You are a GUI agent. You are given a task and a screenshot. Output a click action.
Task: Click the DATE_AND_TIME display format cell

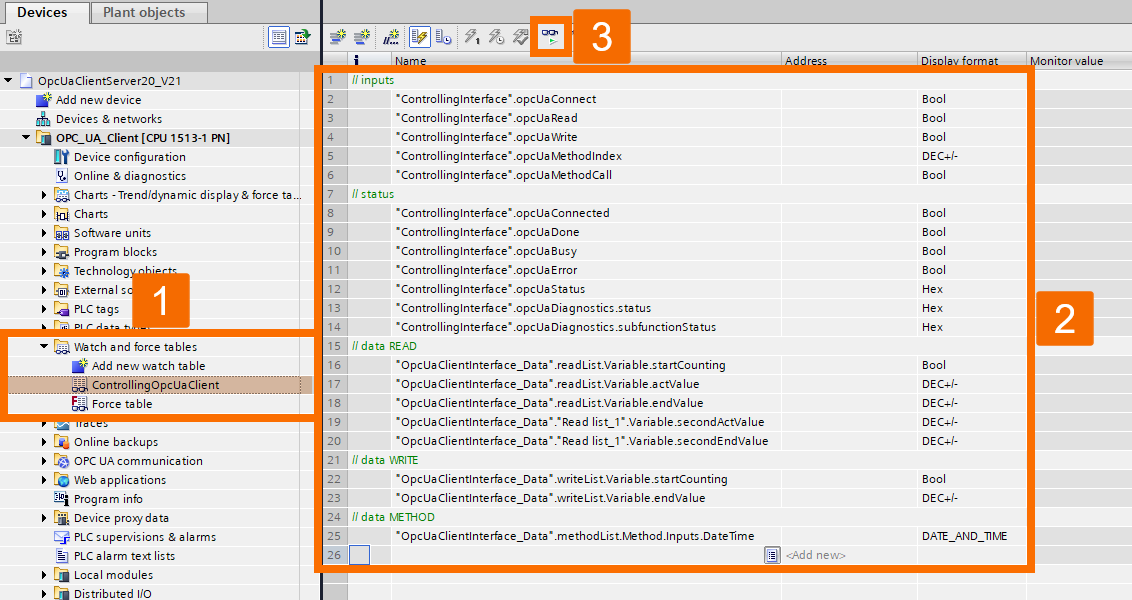click(x=972, y=536)
